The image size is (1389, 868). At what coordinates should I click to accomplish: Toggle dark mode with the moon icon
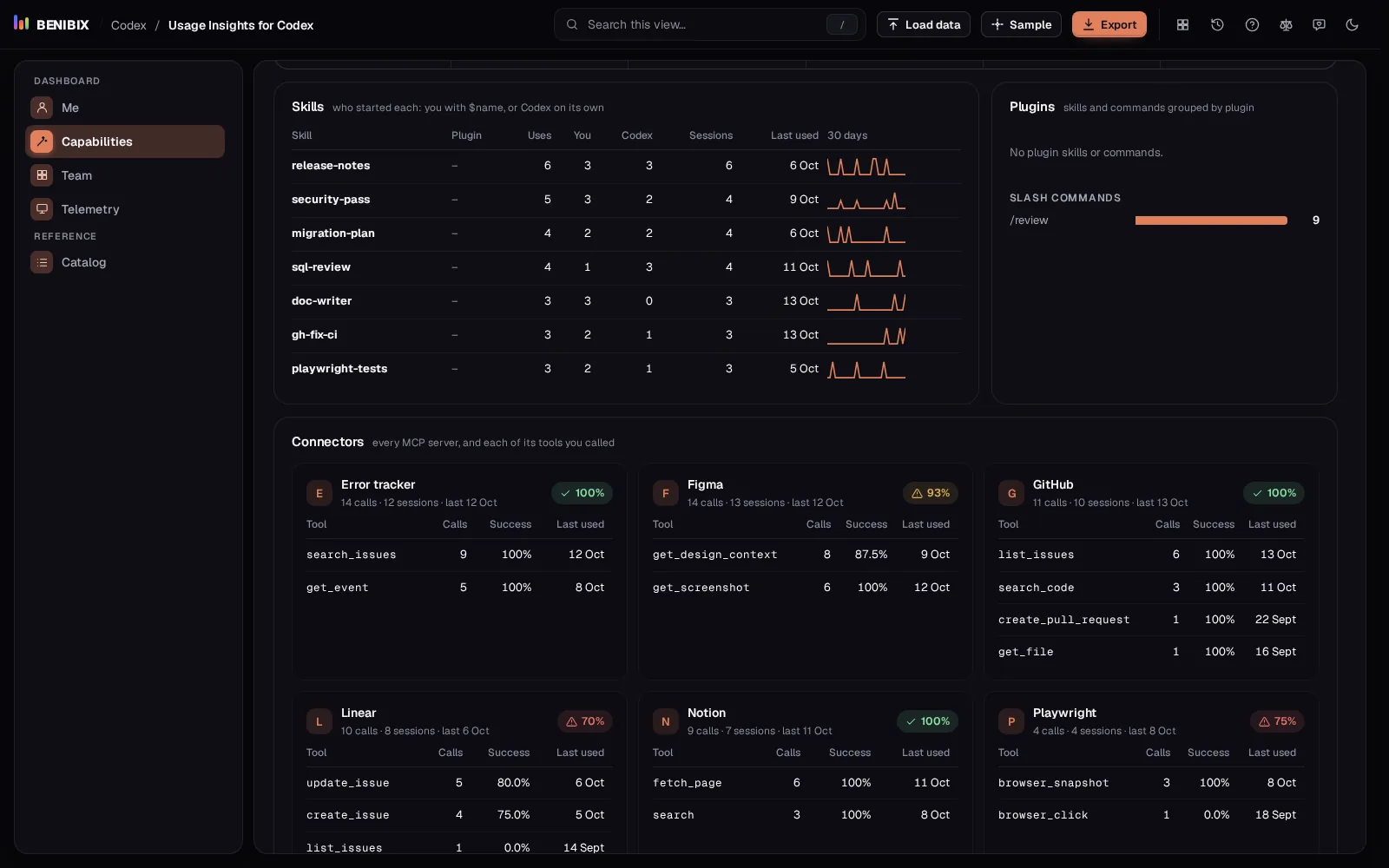[1352, 24]
